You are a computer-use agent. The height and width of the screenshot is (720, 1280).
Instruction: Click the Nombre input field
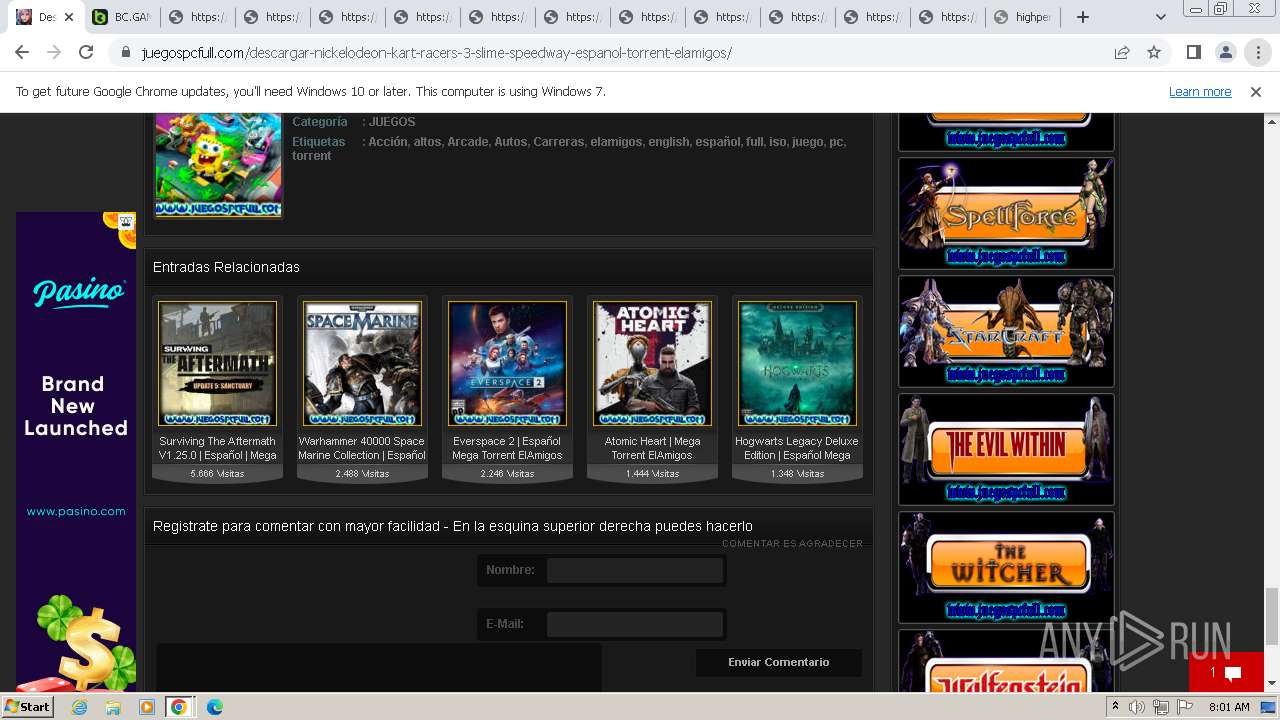click(635, 570)
